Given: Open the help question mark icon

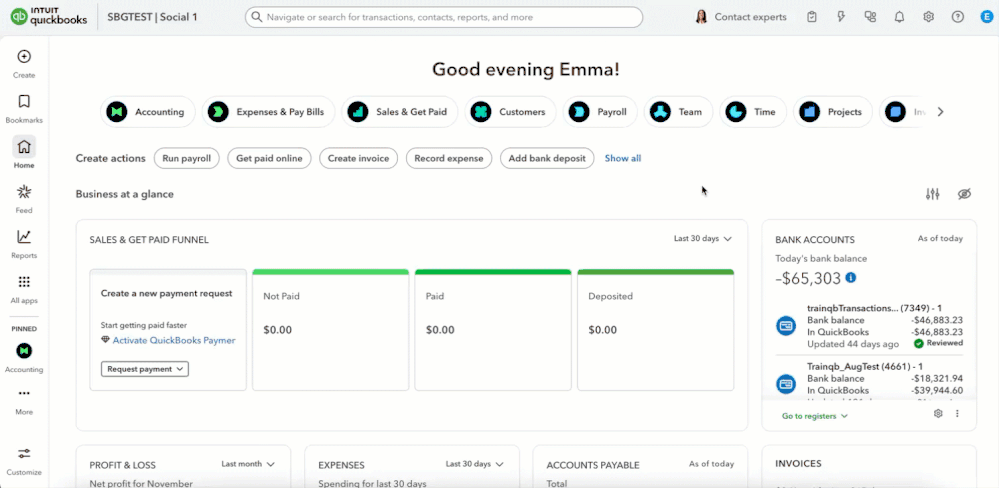Looking at the screenshot, I should point(958,17).
